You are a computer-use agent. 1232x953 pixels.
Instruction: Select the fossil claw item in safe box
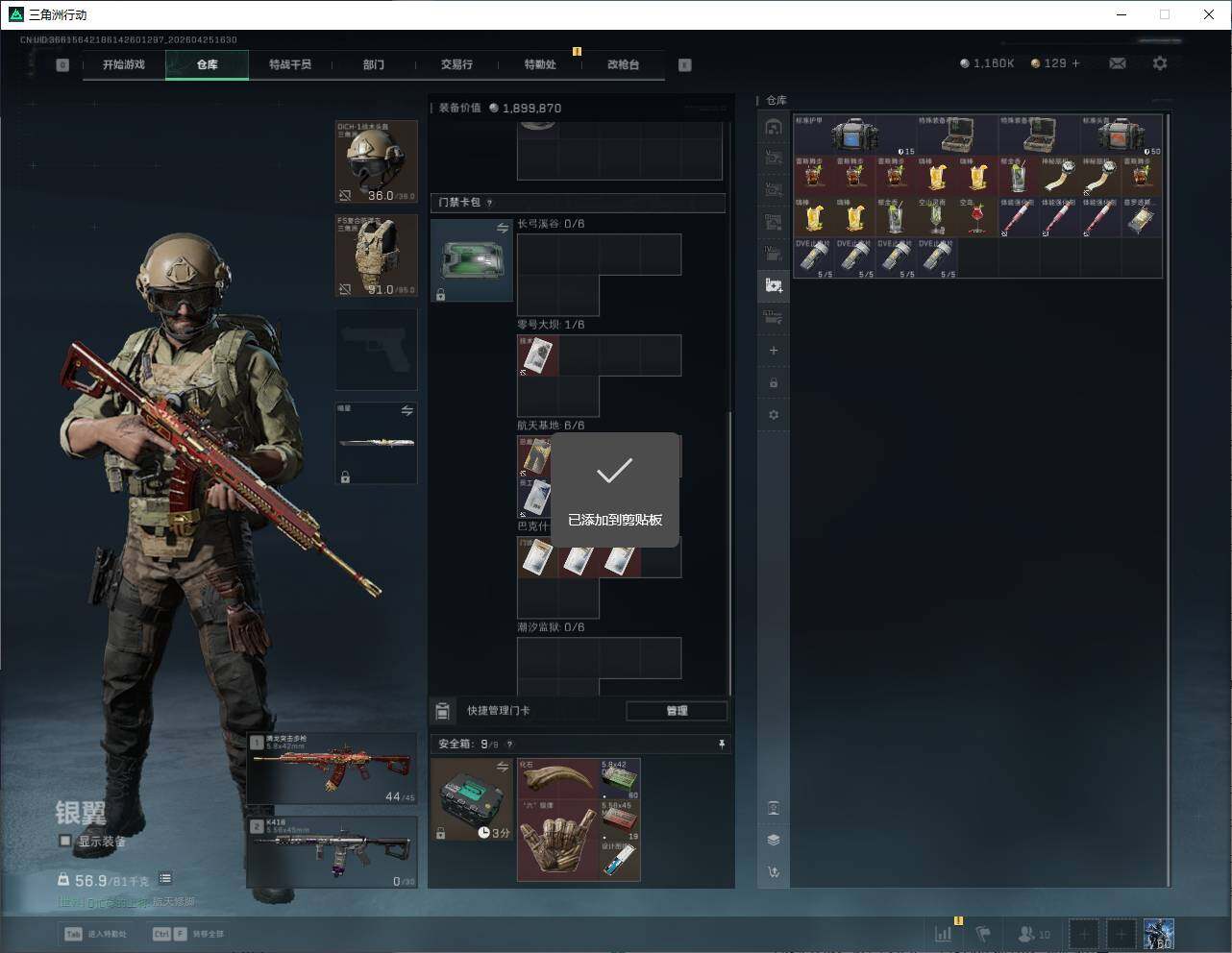[x=558, y=779]
